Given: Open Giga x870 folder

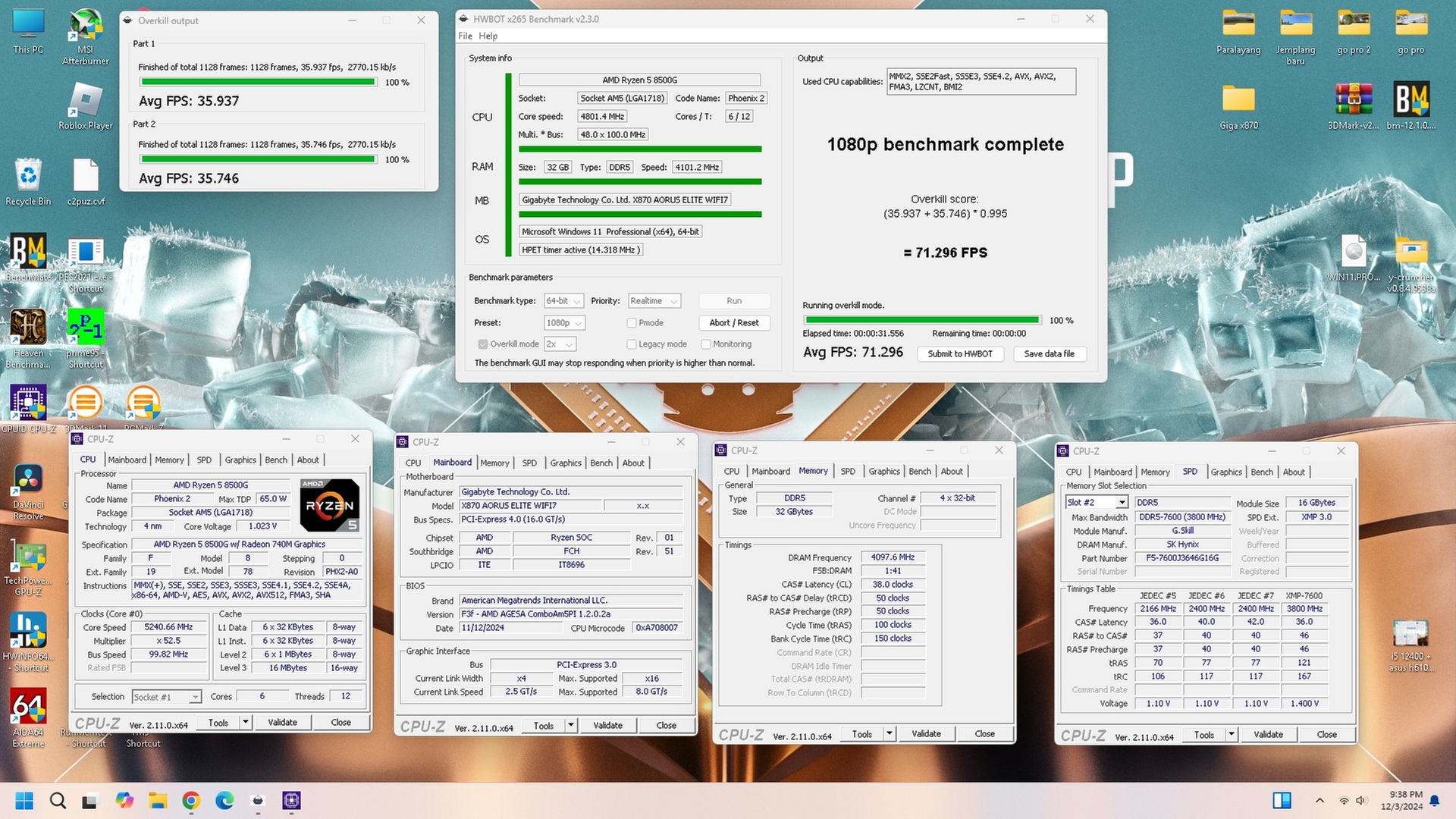Looking at the screenshot, I should click(x=1238, y=107).
